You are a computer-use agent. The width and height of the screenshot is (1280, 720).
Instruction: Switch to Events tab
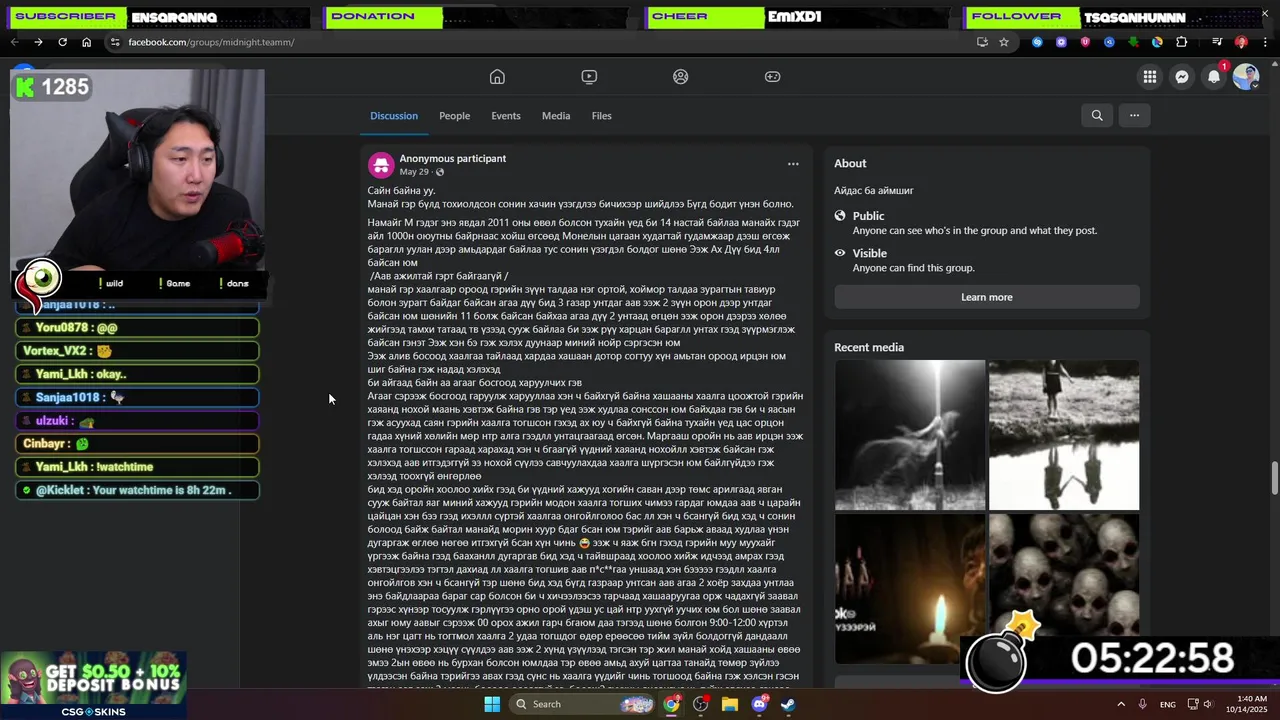(506, 116)
